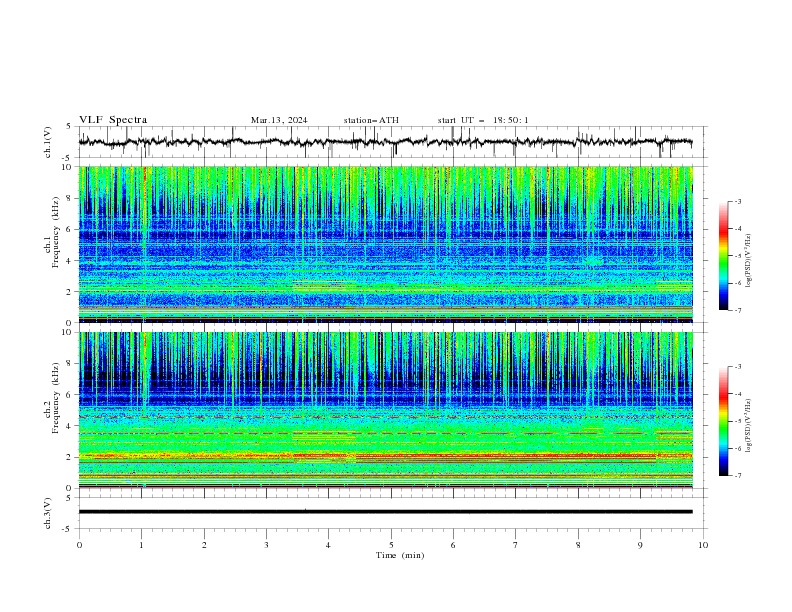Click time axis tick label "3"
The height and width of the screenshot is (612, 792).
(x=266, y=545)
